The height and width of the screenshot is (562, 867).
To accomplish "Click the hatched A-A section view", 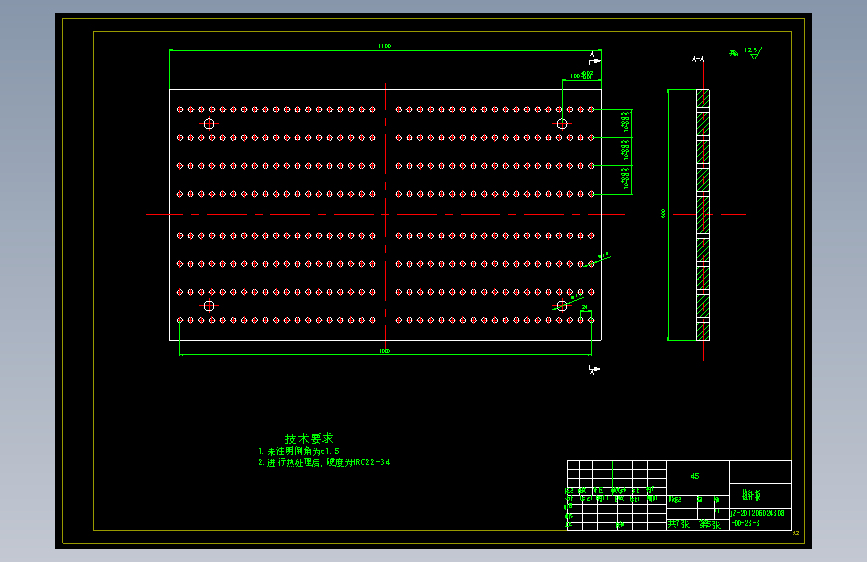I will [x=703, y=215].
